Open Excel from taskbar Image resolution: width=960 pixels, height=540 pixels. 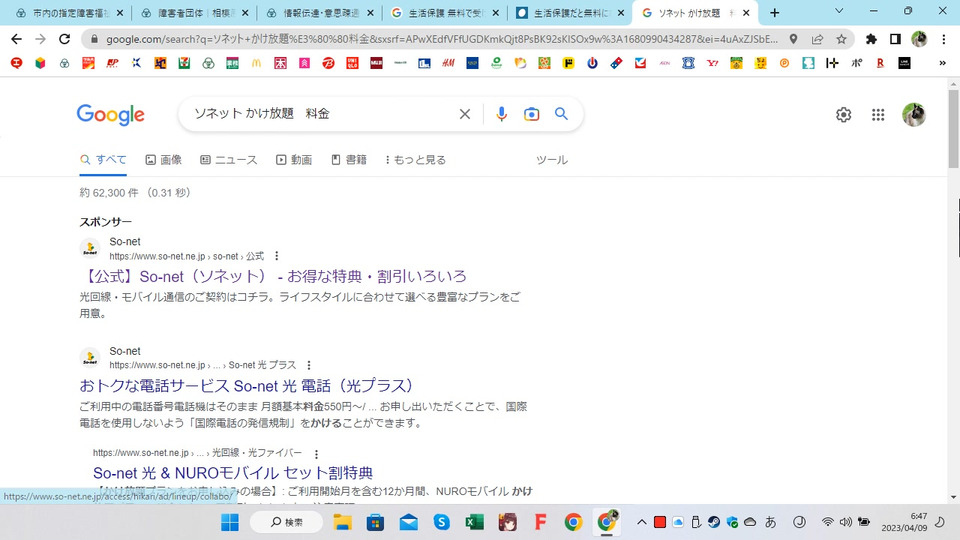click(474, 522)
